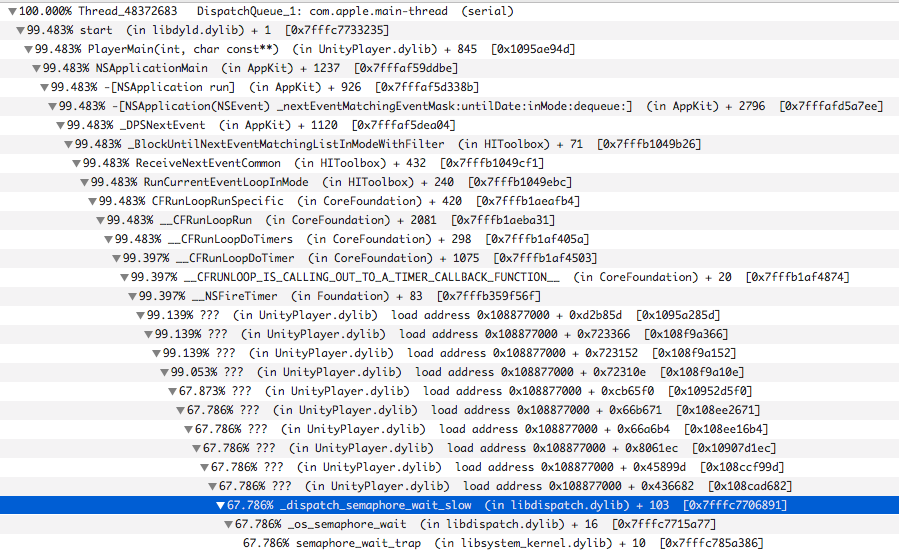Click address [0x7fffafd5a7ee] at row end
This screenshot has height=553, width=899.
(831, 106)
